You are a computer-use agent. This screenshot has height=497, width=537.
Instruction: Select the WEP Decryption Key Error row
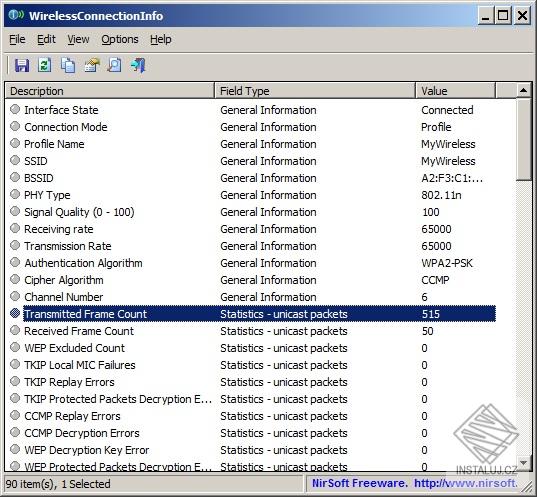(x=252, y=450)
